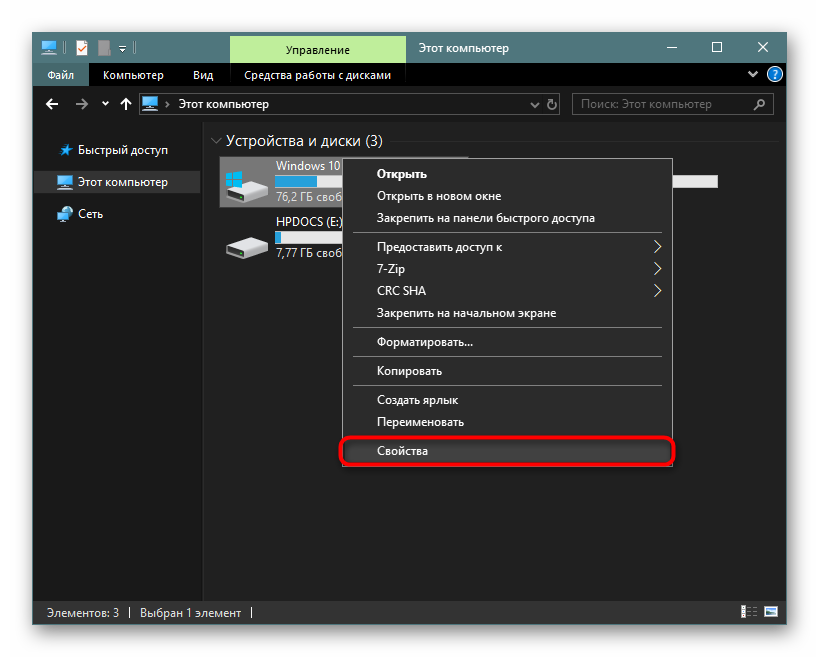Select Сеть in navigation pane
The width and height of the screenshot is (819, 657).
[90, 214]
